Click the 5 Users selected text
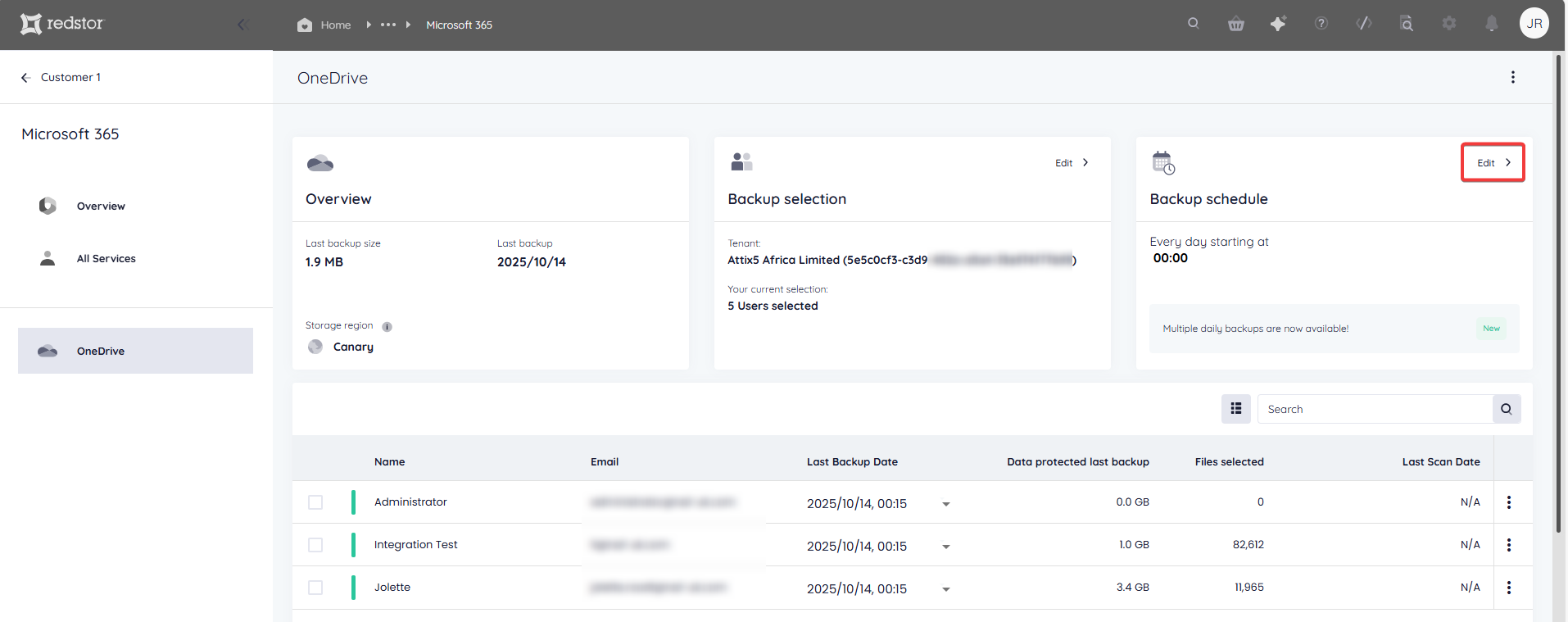 pos(773,306)
